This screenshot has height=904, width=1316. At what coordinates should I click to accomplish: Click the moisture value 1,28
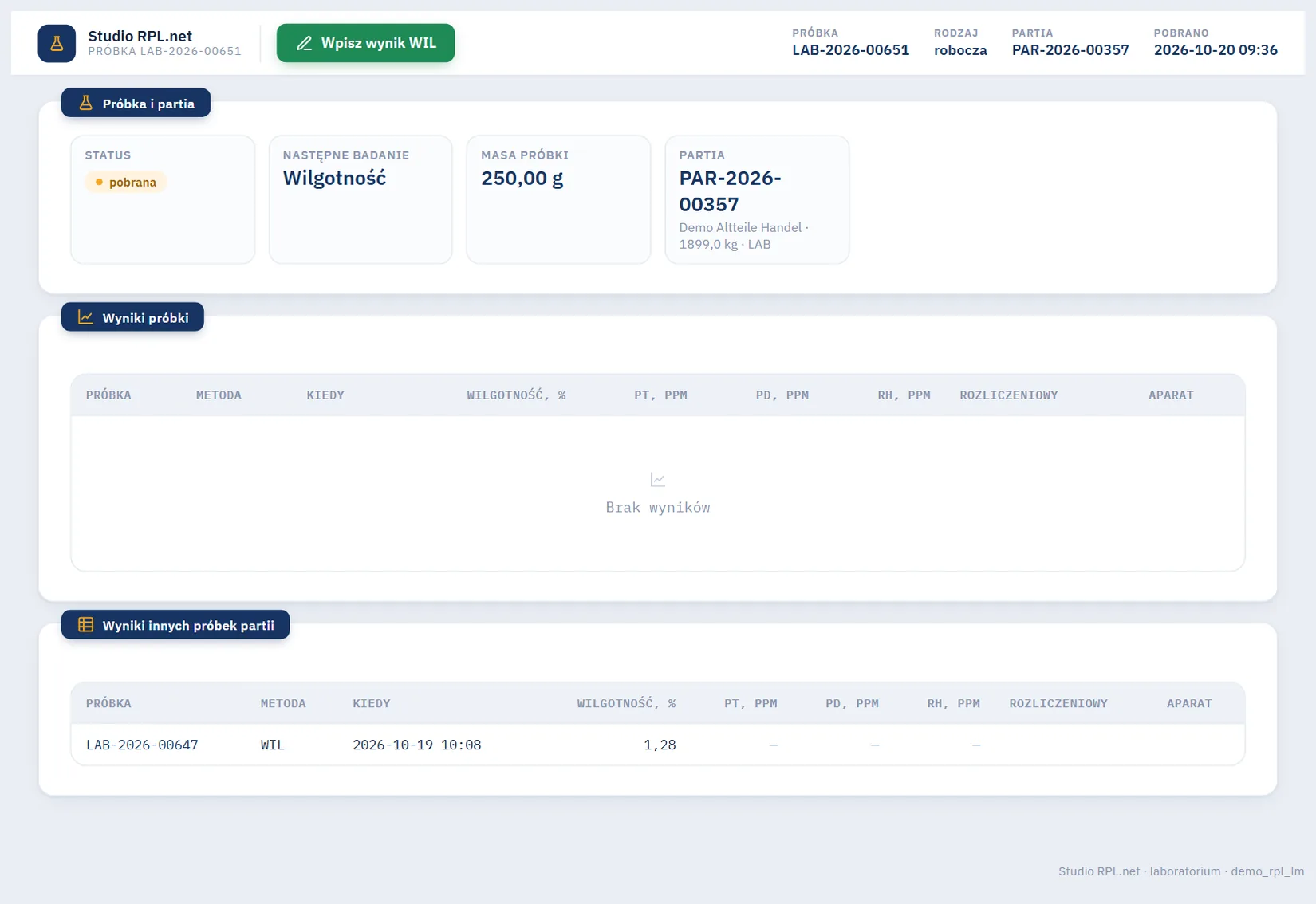[660, 745]
